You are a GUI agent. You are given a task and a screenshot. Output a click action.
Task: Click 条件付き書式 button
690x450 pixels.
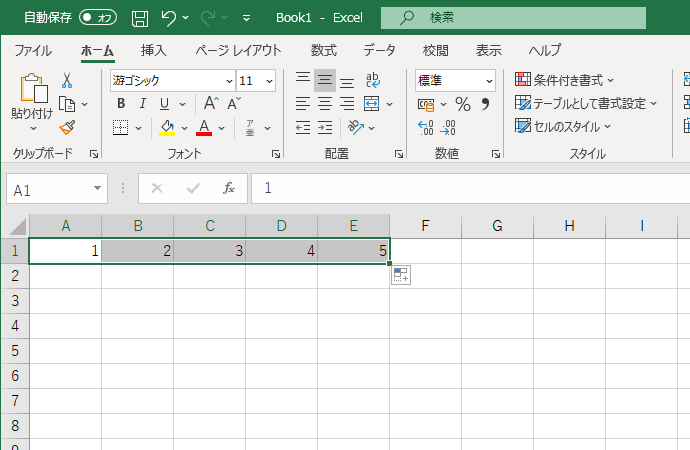tap(565, 80)
